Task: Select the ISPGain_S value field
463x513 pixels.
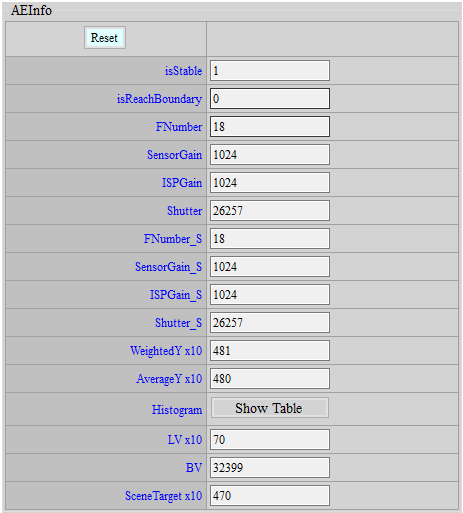Action: point(270,295)
